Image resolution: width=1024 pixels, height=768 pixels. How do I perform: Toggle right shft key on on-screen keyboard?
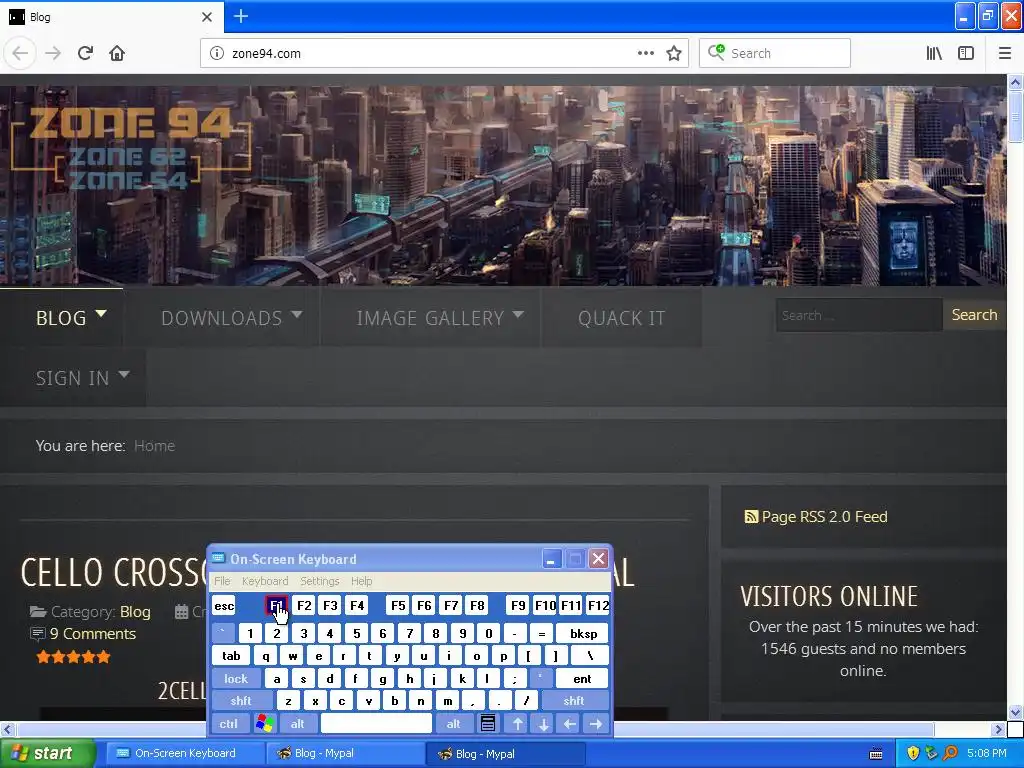[x=573, y=701]
